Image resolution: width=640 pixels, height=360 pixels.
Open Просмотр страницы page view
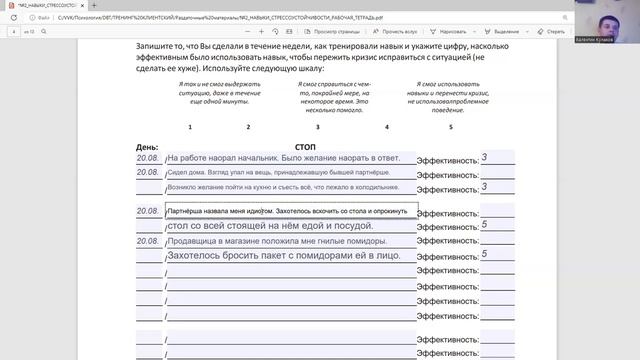point(332,31)
